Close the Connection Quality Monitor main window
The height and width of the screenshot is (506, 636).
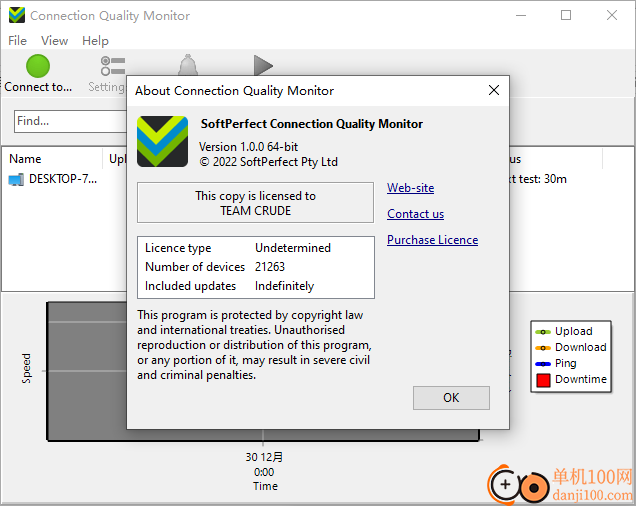tap(612, 15)
